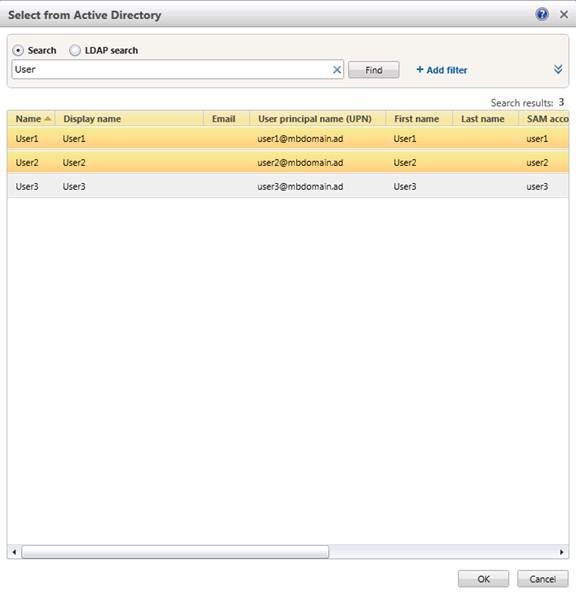Select the User1 row
This screenshot has width=576, height=603.
pos(288,138)
